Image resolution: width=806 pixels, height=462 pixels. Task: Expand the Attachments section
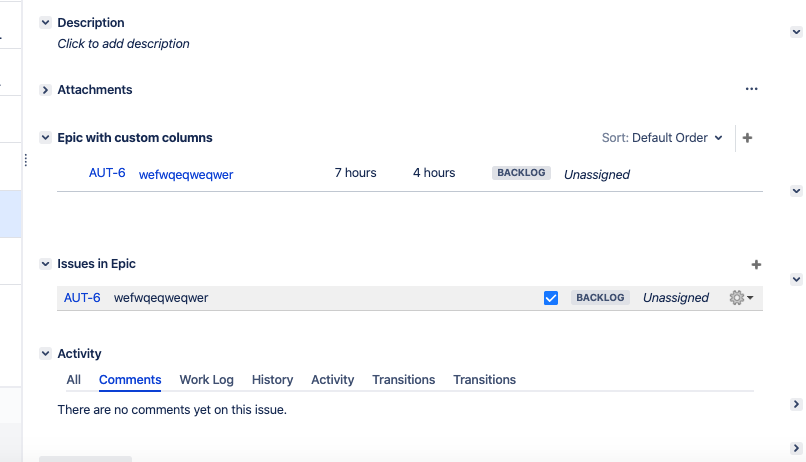[x=45, y=90]
